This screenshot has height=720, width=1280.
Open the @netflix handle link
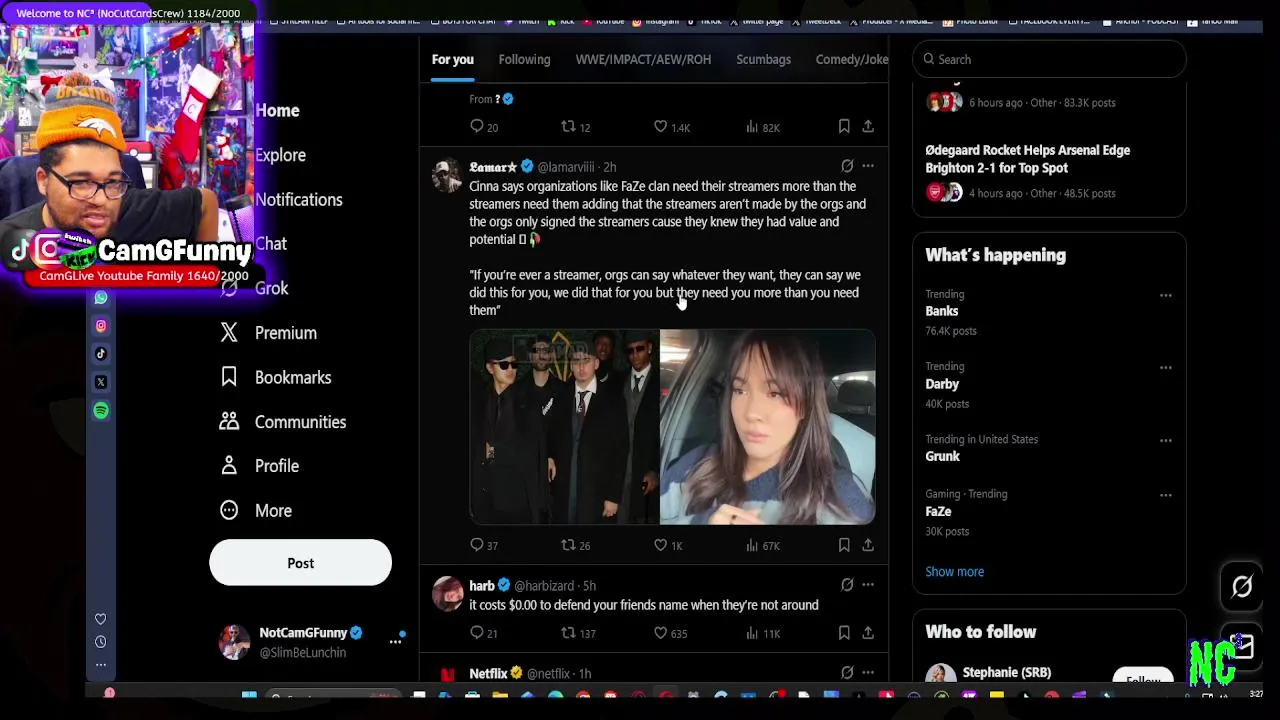pyautogui.click(x=548, y=674)
